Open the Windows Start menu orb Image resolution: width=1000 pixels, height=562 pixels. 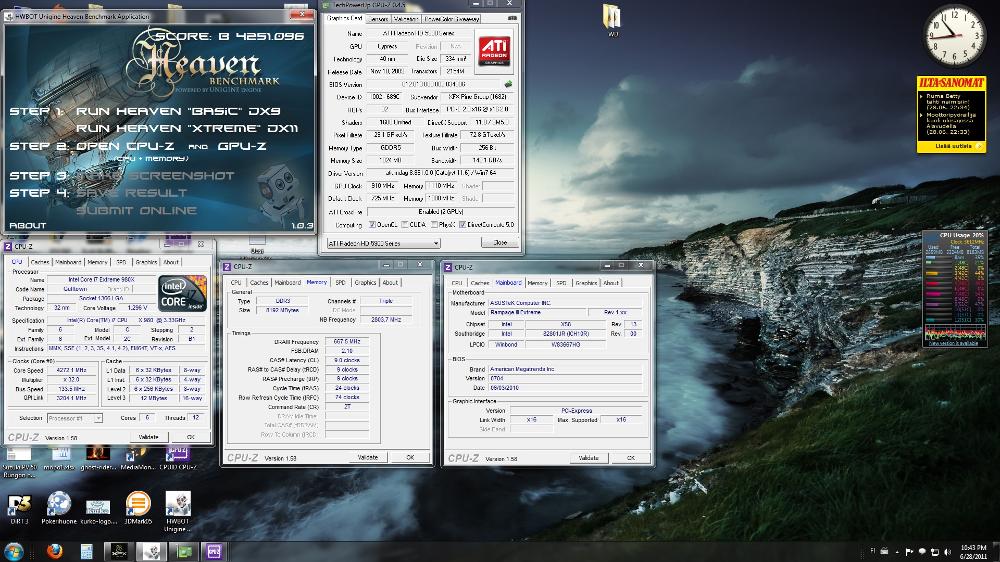pos(13,551)
